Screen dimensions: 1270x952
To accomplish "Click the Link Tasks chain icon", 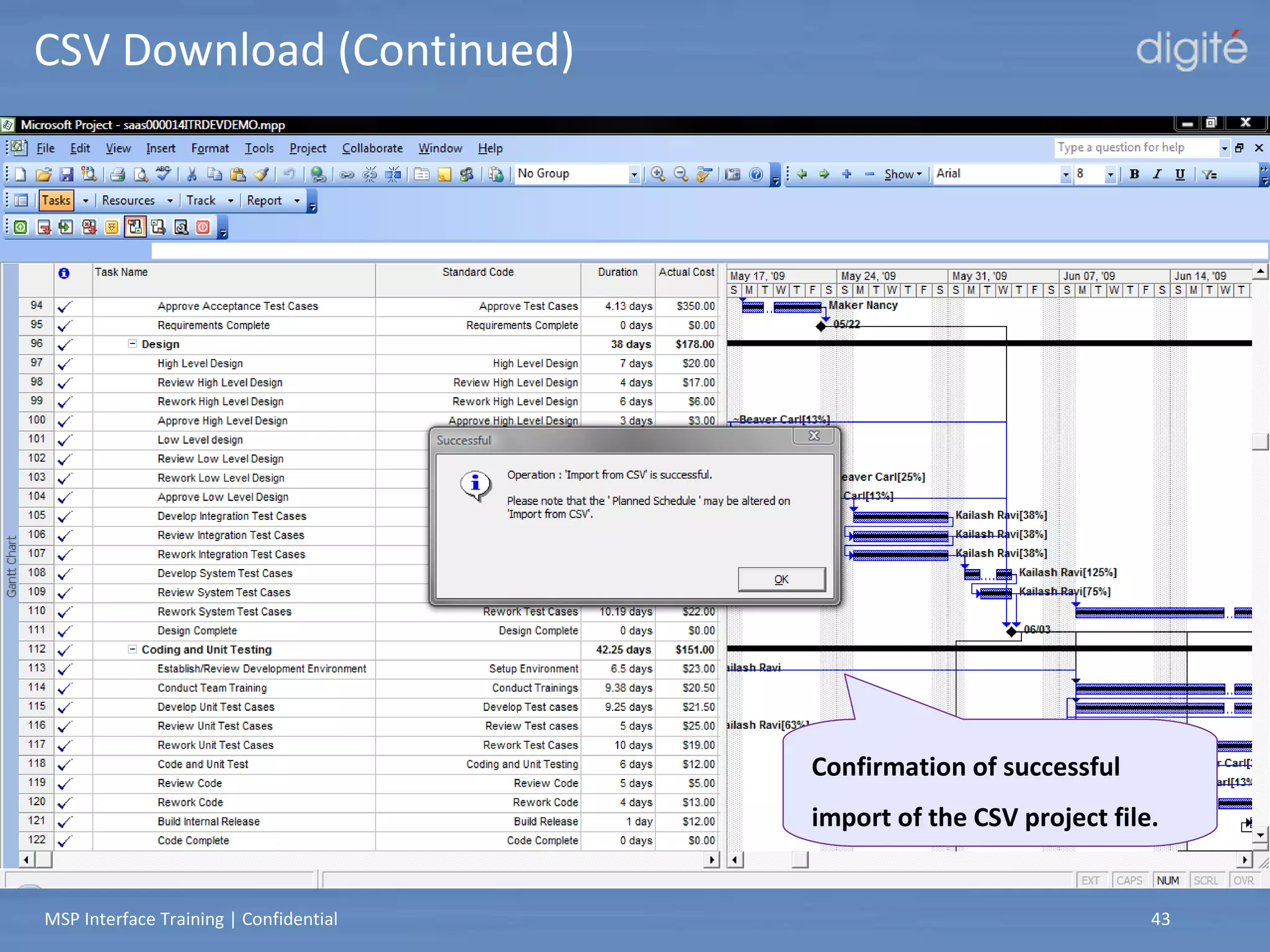I will click(x=347, y=175).
